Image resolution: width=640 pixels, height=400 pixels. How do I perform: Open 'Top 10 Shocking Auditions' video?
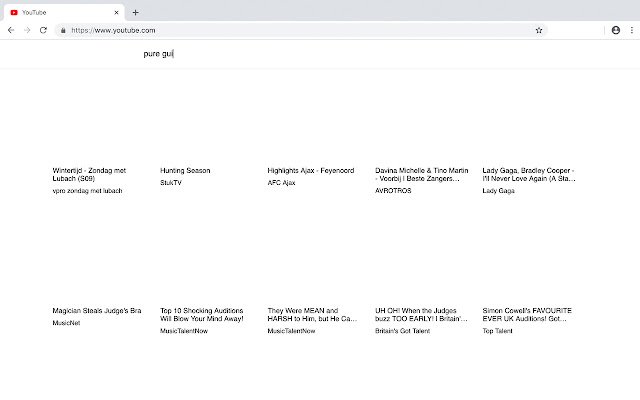[x=202, y=315]
